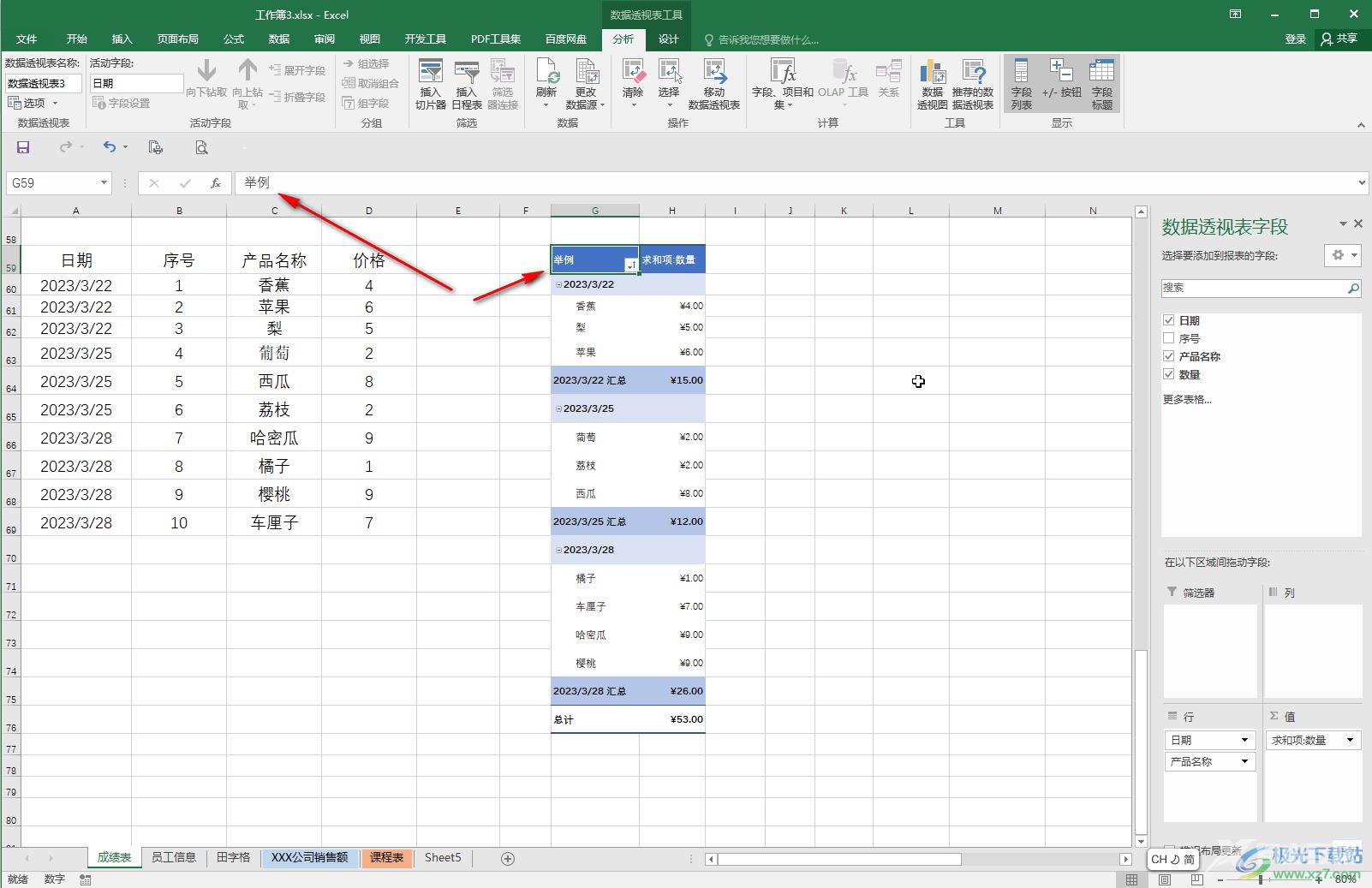This screenshot has height=888, width=1372.
Task: Insert a slicer from the ribbon
Action: coord(430,84)
